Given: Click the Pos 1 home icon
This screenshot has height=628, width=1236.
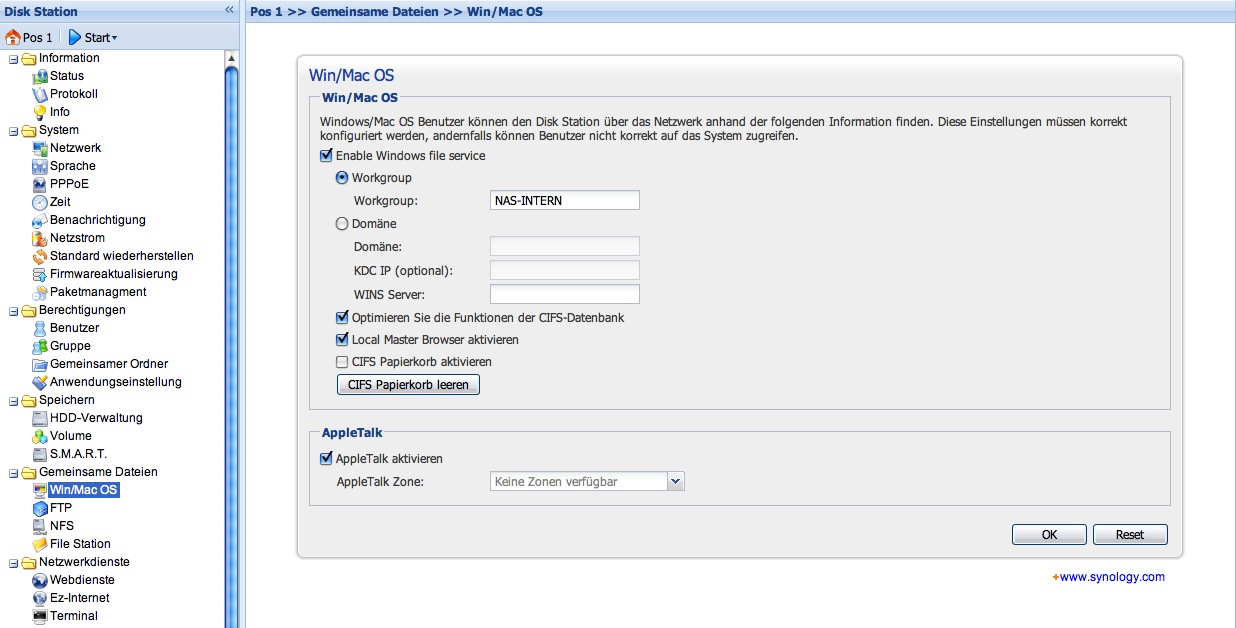Looking at the screenshot, I should (x=13, y=37).
